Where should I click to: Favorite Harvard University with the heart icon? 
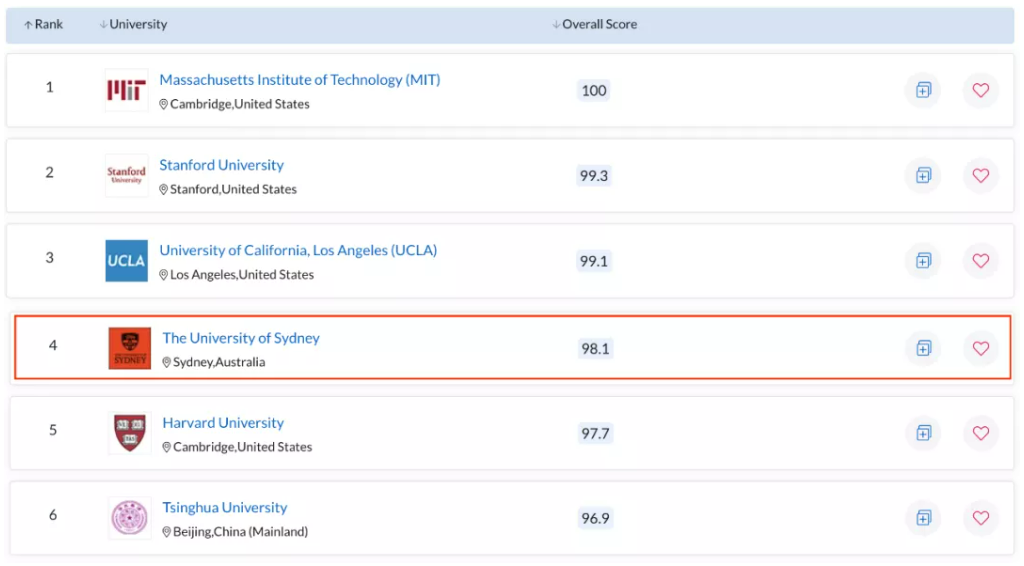click(980, 433)
